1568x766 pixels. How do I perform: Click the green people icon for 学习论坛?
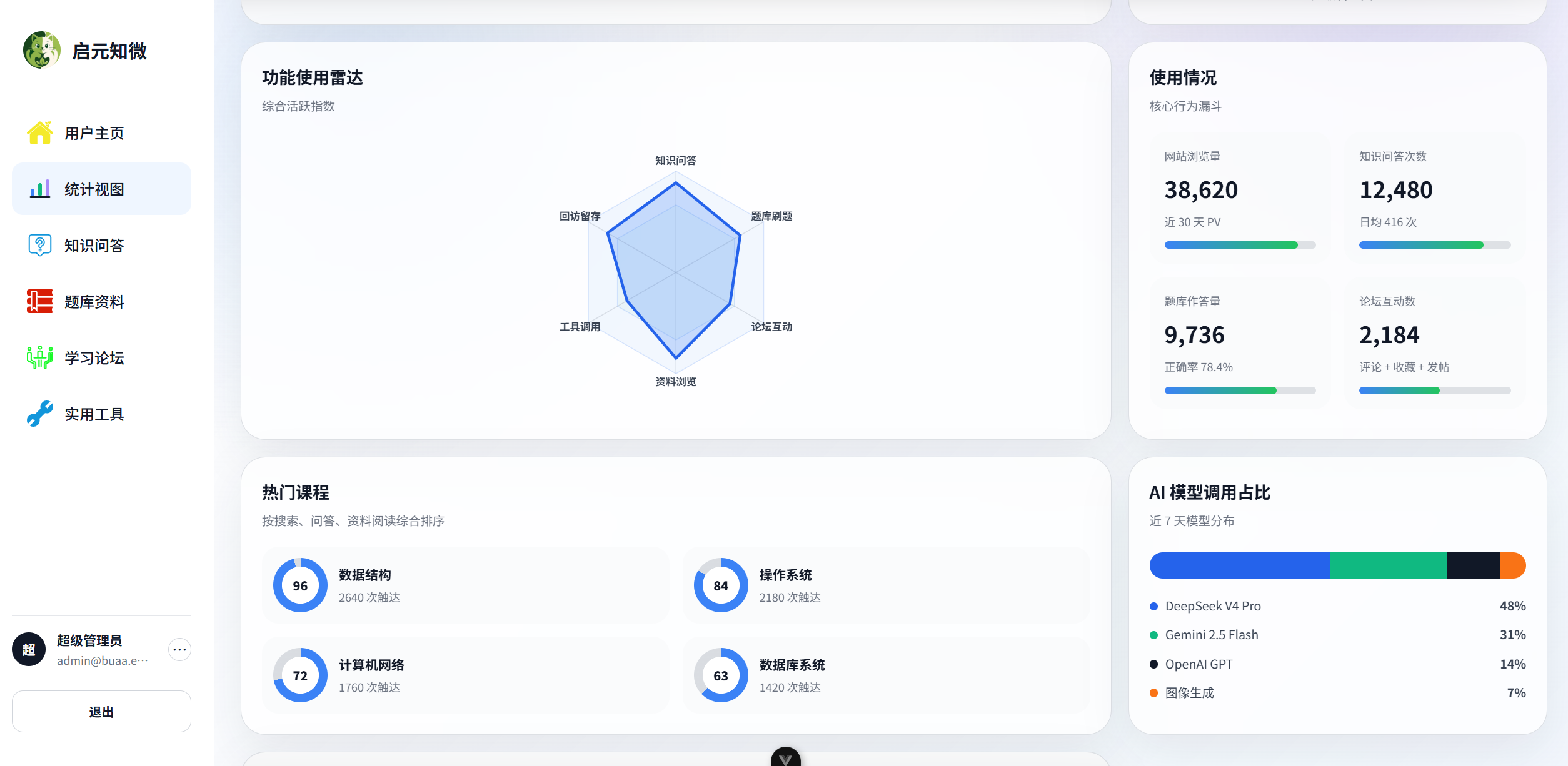pos(39,357)
